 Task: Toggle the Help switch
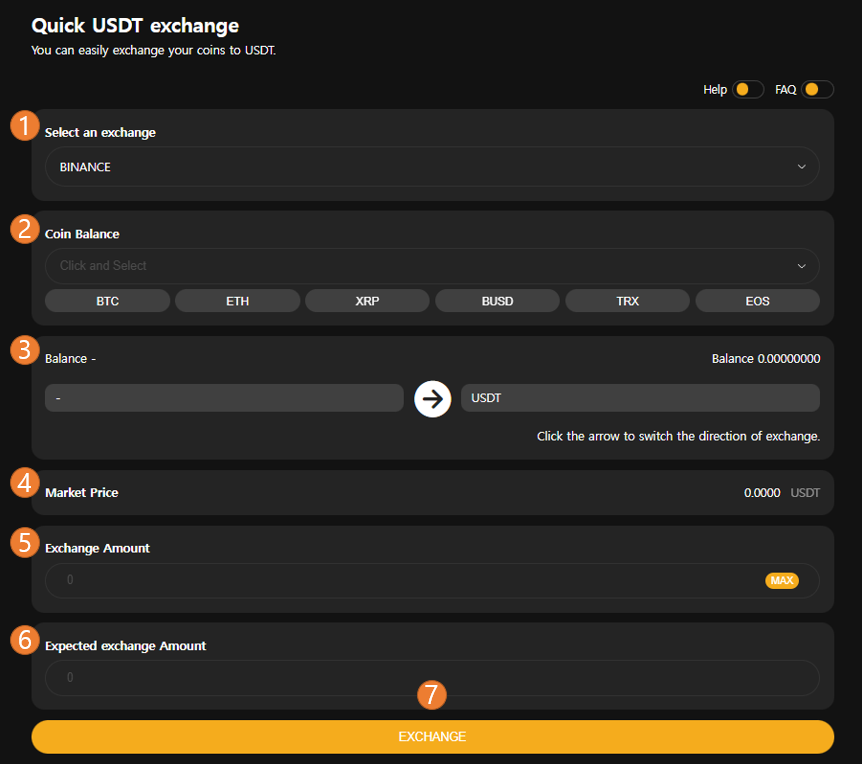coord(748,90)
